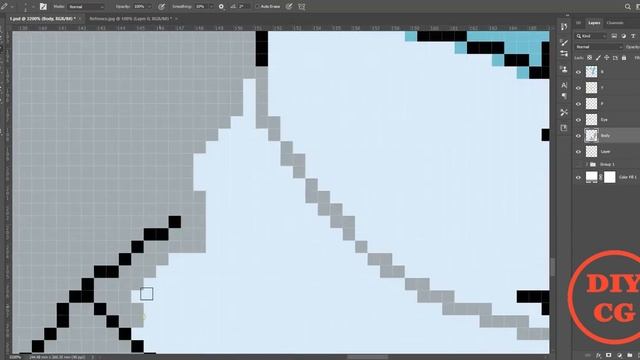Click the Color Fill 1 layer mask thumbnail

coord(610,177)
